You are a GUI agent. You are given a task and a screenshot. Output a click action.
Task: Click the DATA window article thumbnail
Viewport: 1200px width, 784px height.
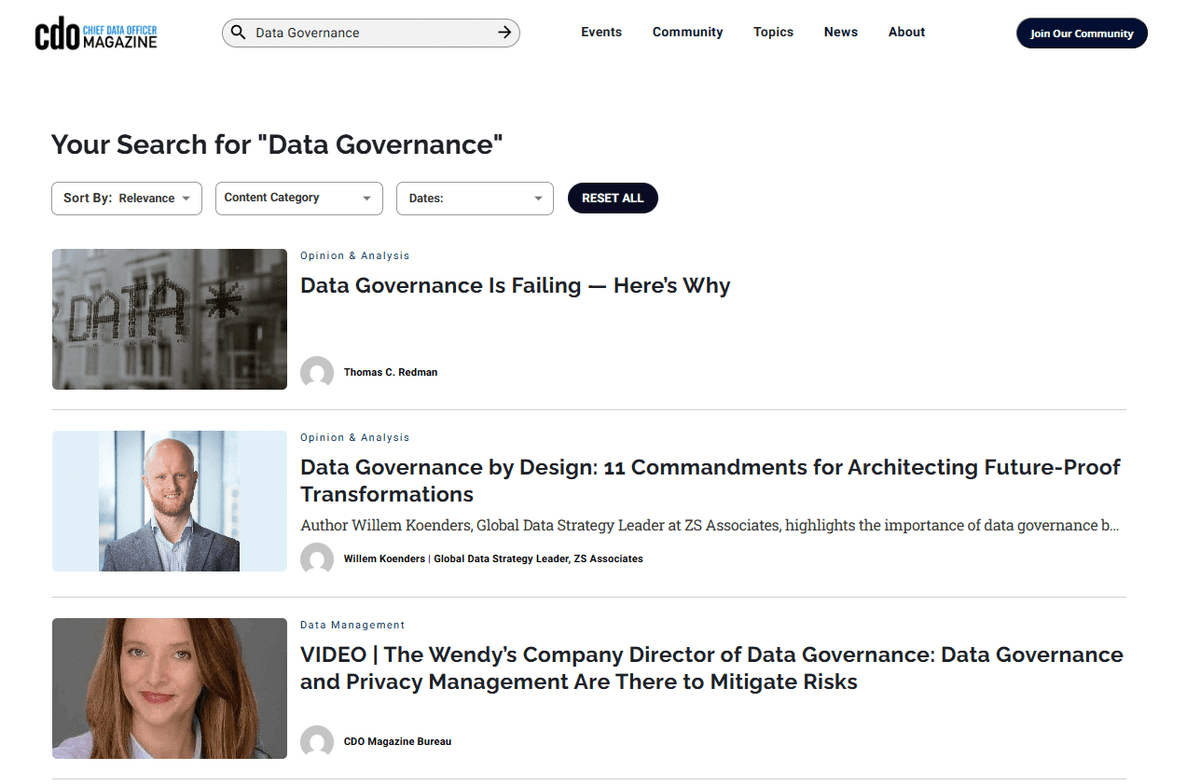click(x=169, y=319)
